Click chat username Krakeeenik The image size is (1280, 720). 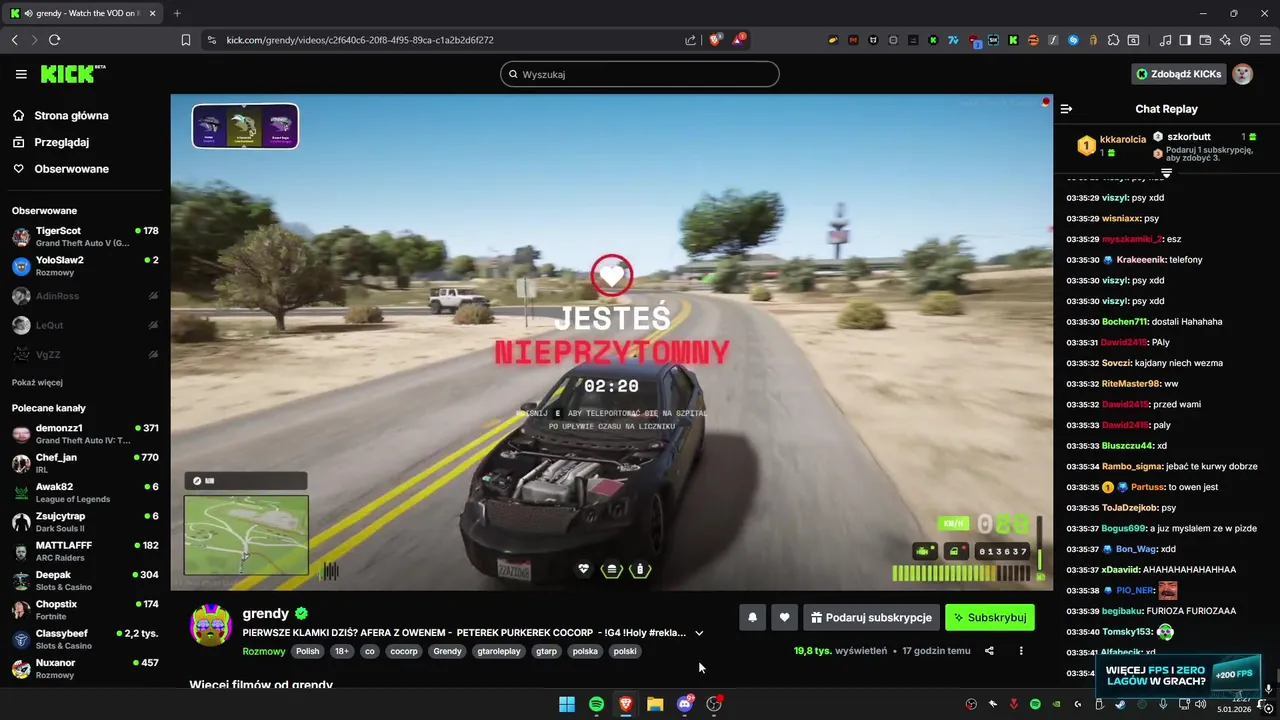[x=1140, y=260]
